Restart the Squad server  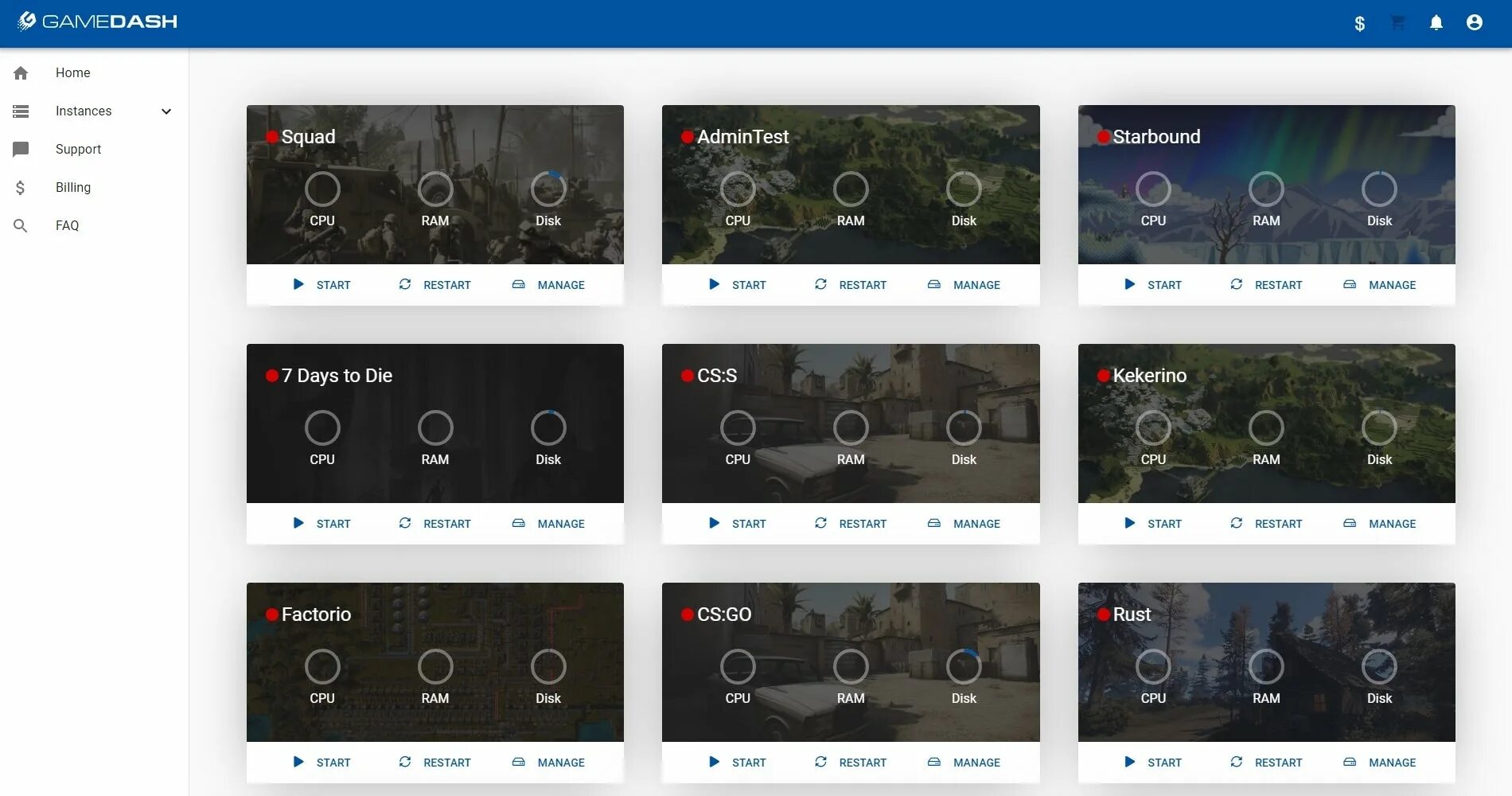tap(435, 285)
